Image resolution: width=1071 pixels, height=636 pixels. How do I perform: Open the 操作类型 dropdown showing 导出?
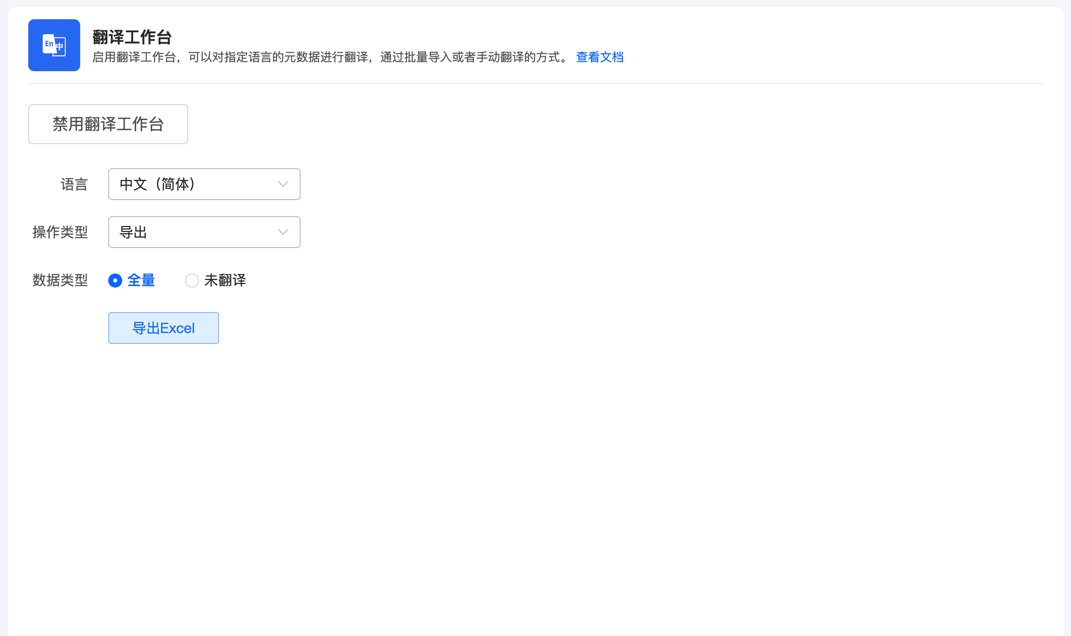(204, 232)
